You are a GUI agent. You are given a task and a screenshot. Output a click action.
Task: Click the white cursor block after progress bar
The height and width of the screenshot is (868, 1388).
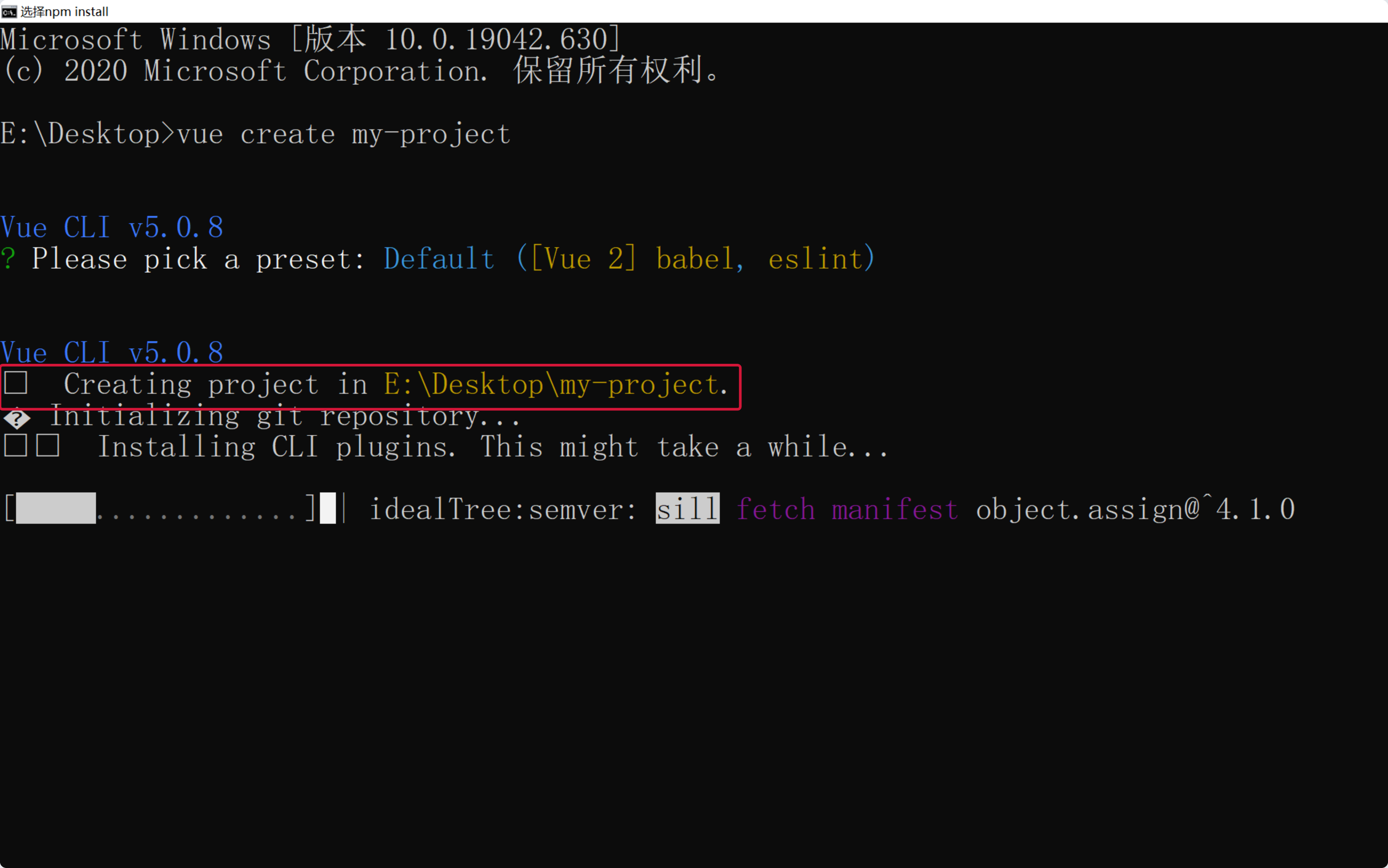327,508
